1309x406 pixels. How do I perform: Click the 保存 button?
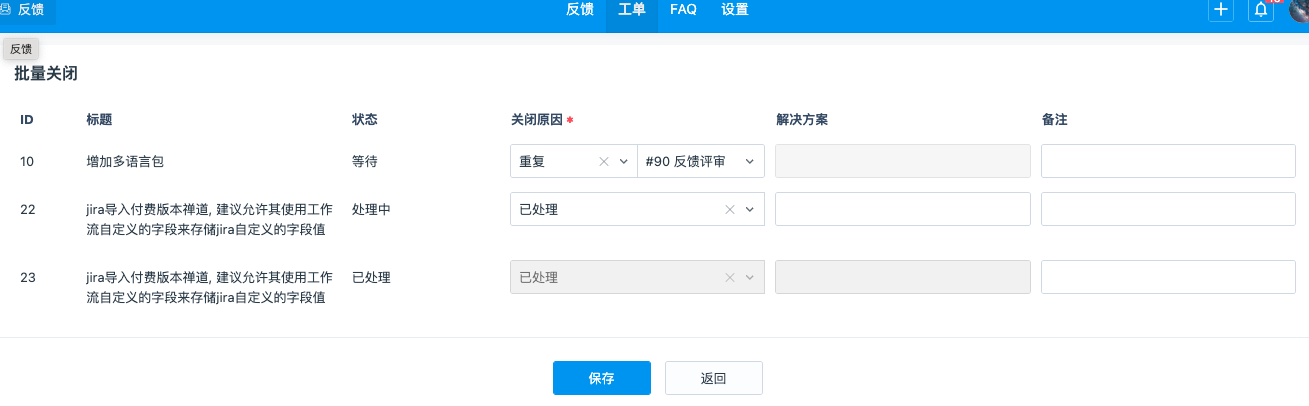pos(602,378)
